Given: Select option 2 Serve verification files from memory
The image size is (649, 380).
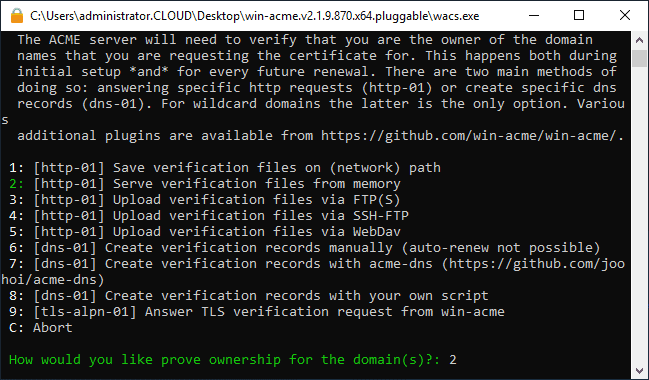Looking at the screenshot, I should [205, 184].
